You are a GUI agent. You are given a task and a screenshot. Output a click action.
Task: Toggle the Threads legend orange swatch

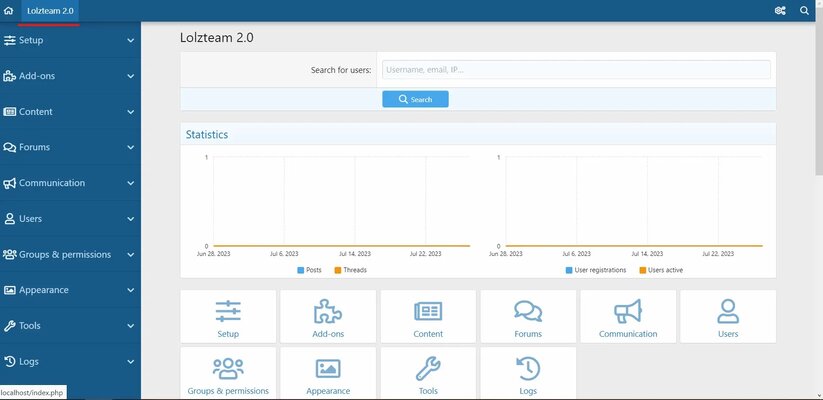click(x=338, y=270)
